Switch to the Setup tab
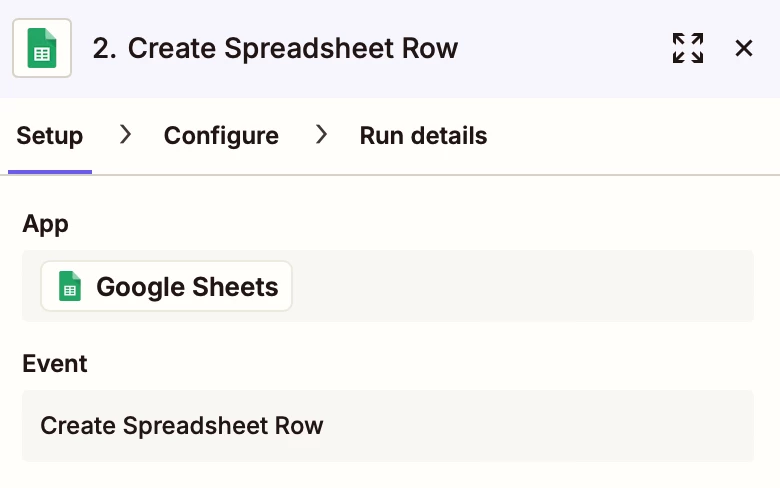The image size is (780, 488). coord(50,136)
